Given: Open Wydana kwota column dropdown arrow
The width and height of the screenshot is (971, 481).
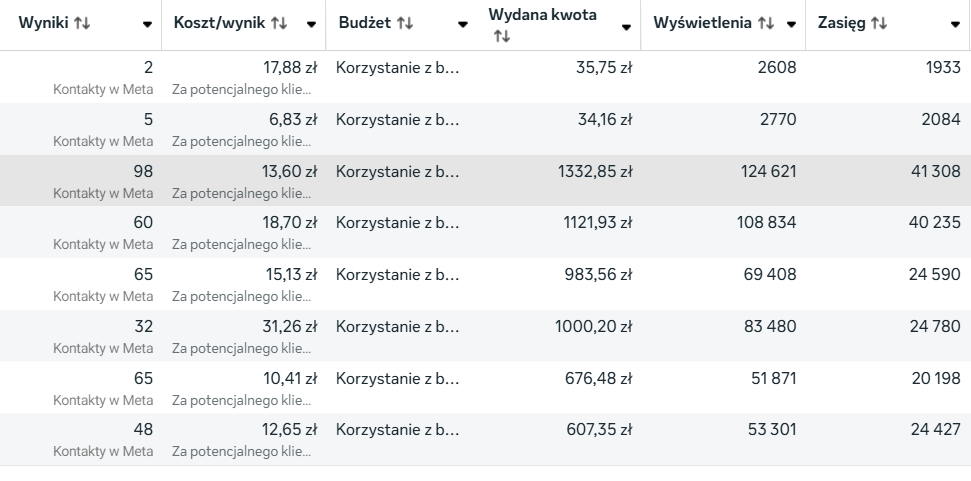Looking at the screenshot, I should pos(626,27).
